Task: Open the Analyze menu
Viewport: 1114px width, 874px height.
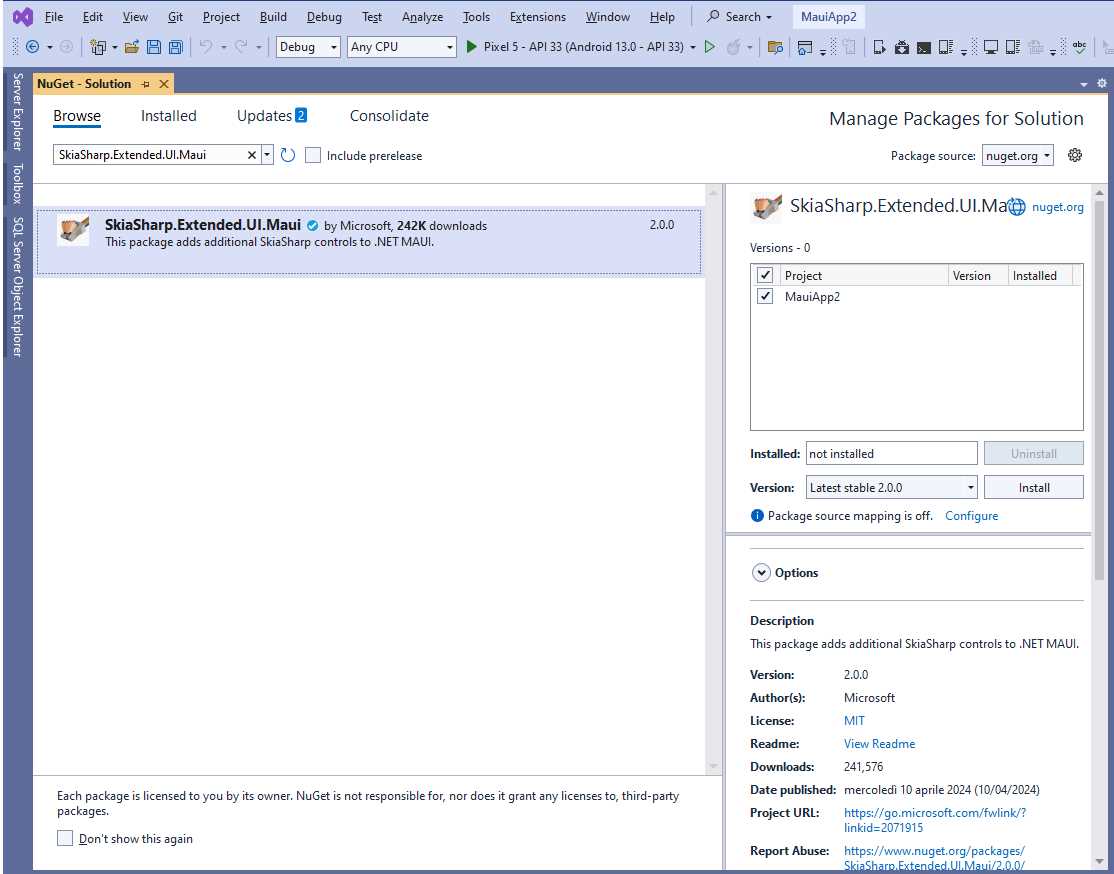Action: pyautogui.click(x=422, y=16)
